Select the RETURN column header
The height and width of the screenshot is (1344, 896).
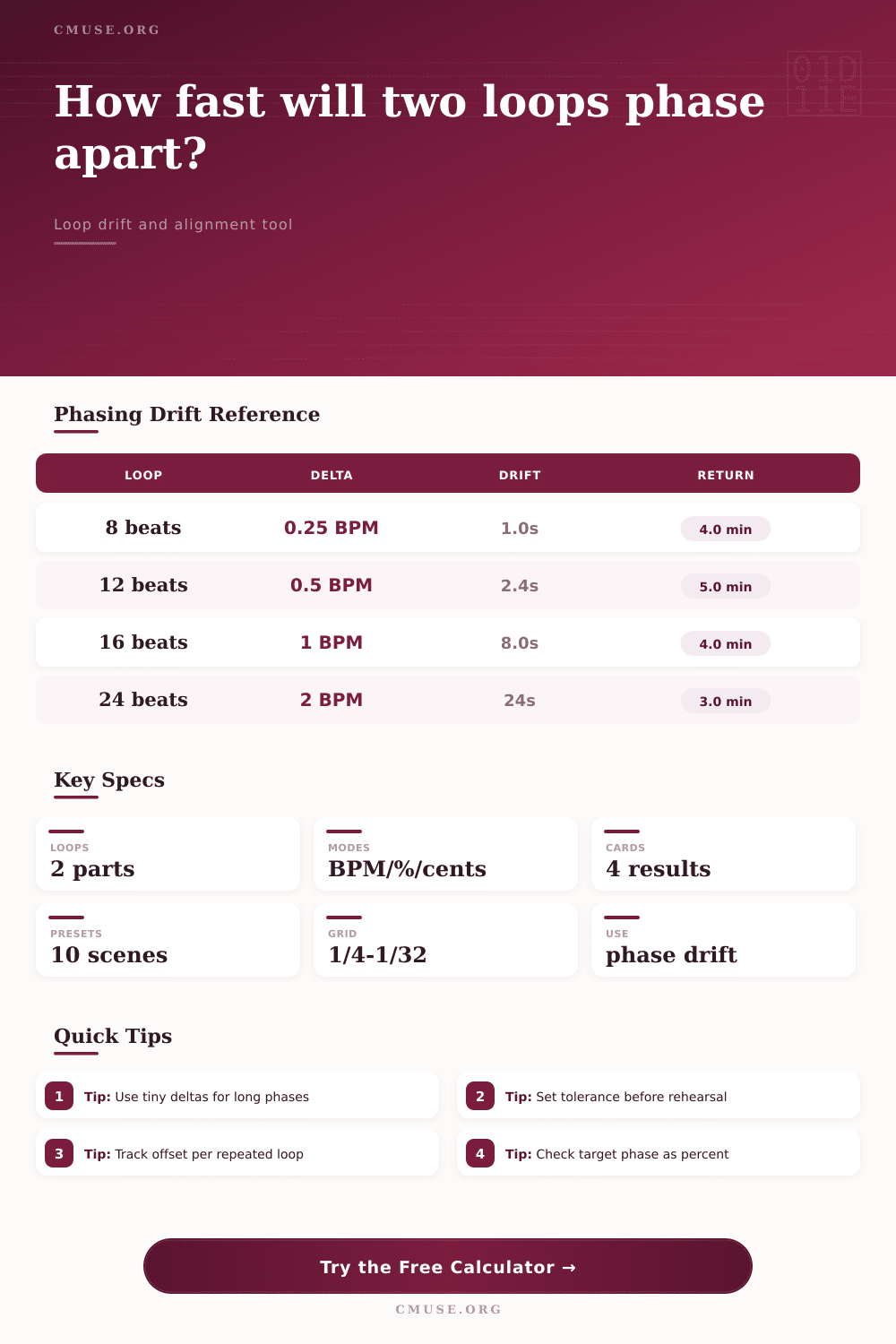point(726,475)
